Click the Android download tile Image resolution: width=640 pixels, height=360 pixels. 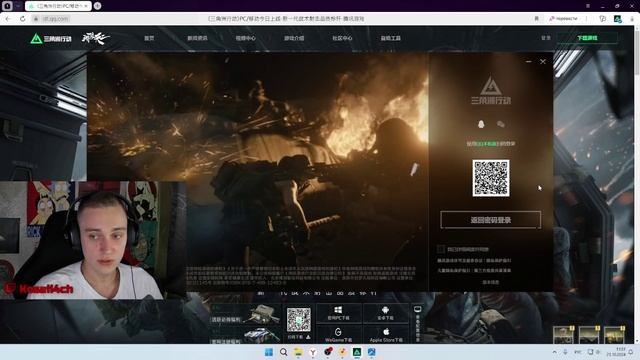click(x=385, y=313)
